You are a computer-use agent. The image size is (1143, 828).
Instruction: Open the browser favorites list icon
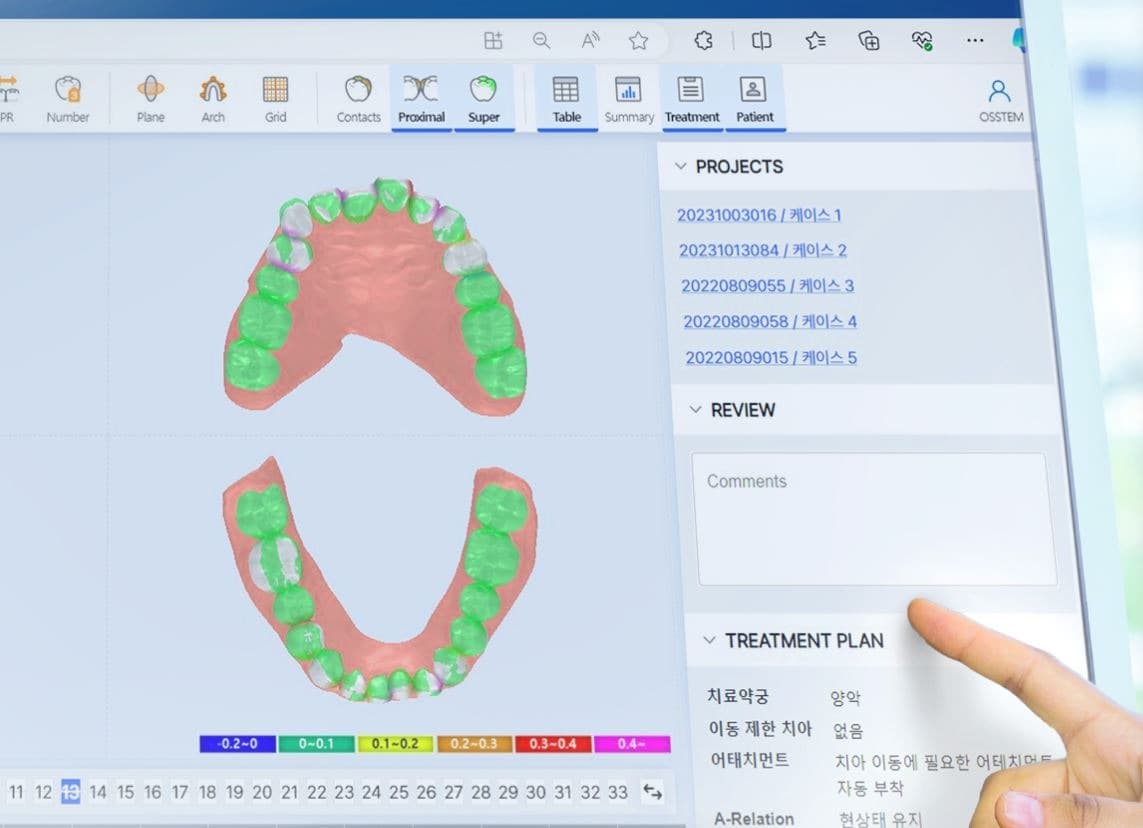[x=816, y=41]
